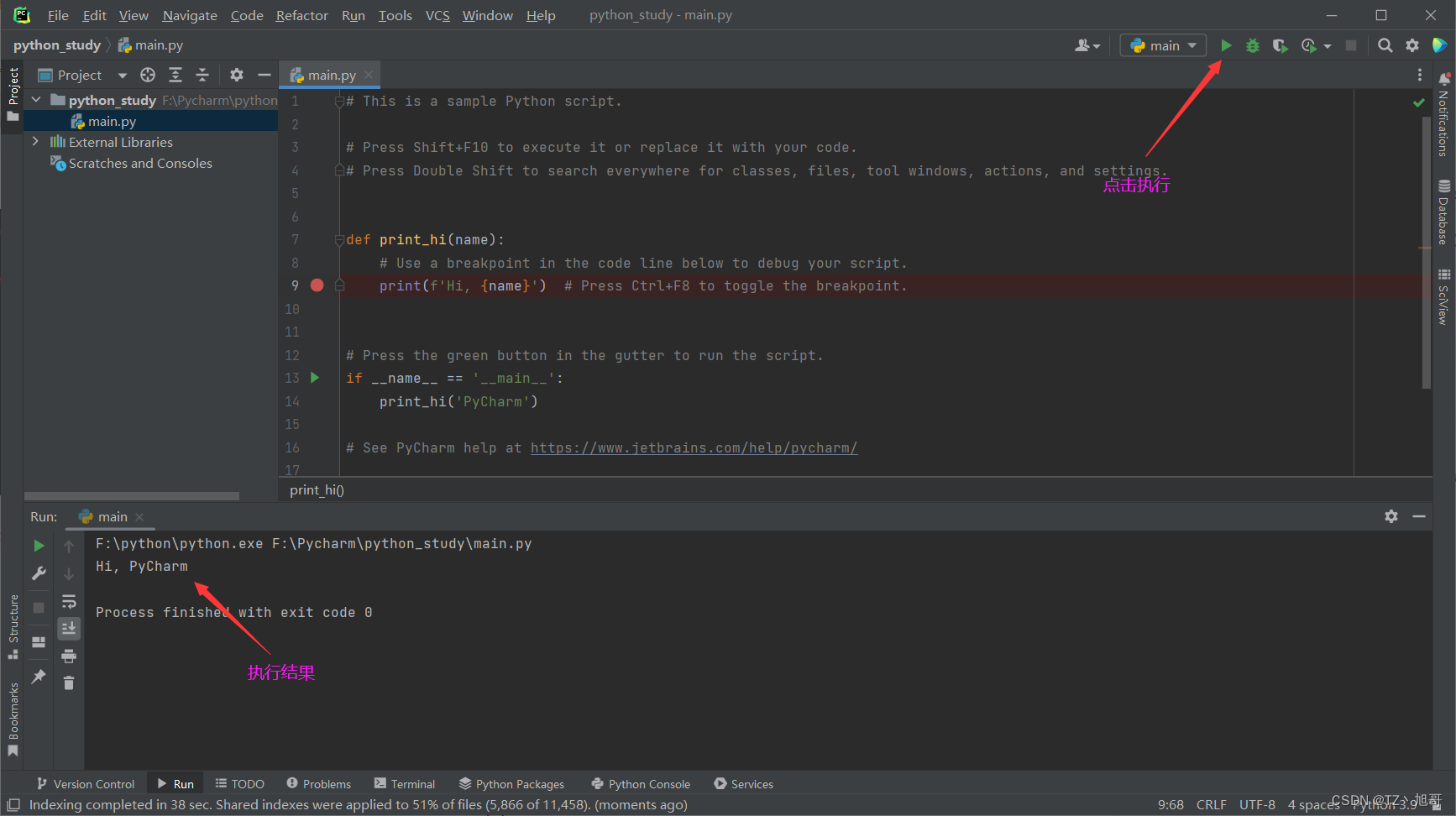Select opened file locator target icon
1456x816 pixels.
[148, 75]
